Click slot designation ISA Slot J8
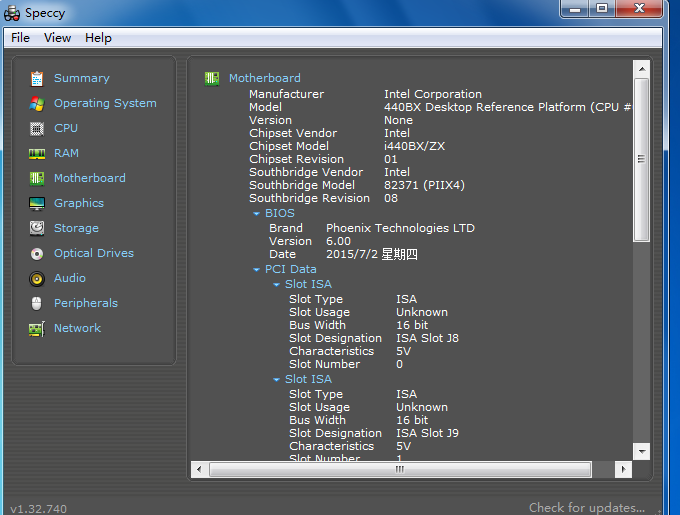680x515 pixels. (x=427, y=338)
